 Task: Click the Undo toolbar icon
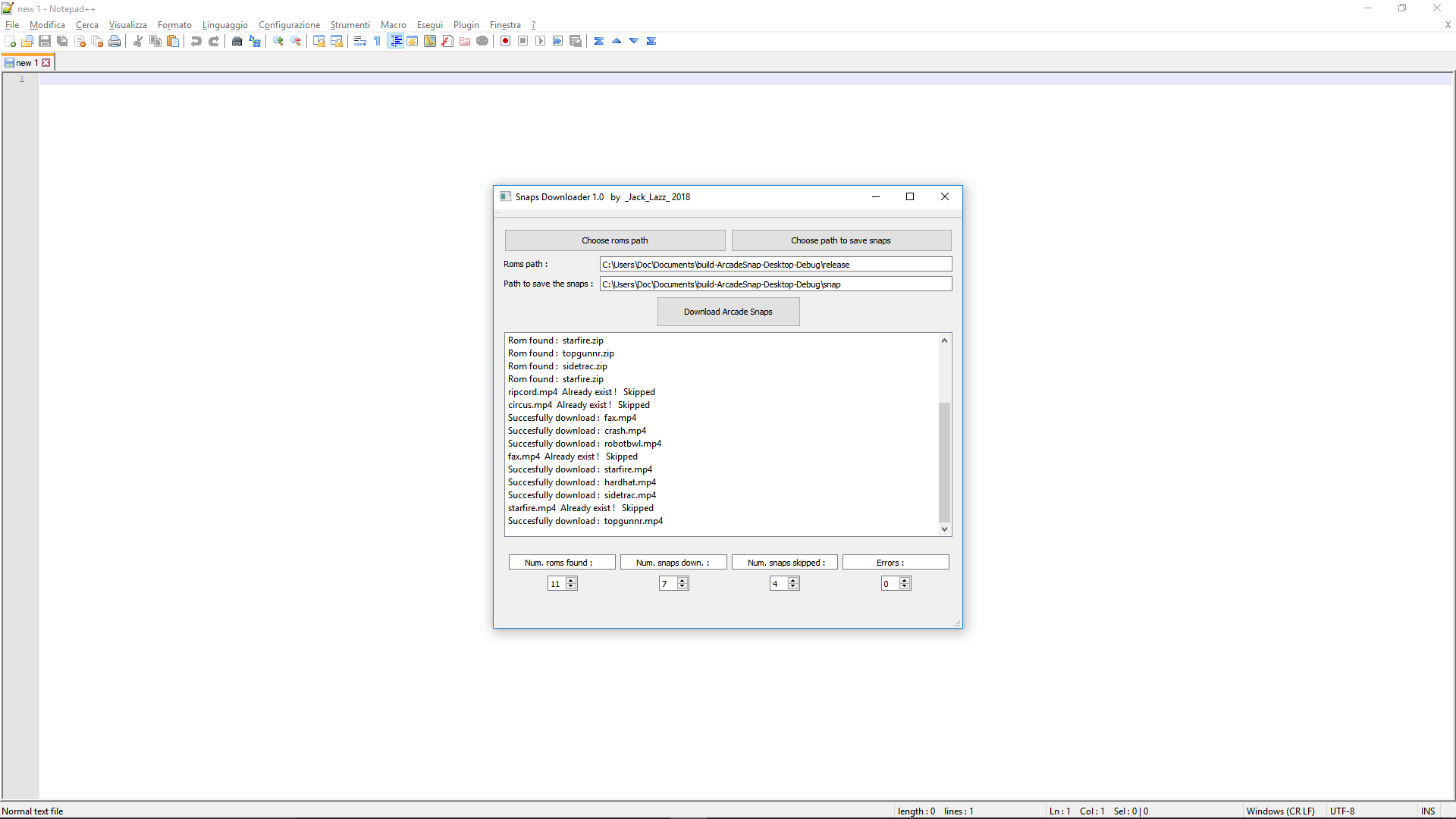click(196, 41)
